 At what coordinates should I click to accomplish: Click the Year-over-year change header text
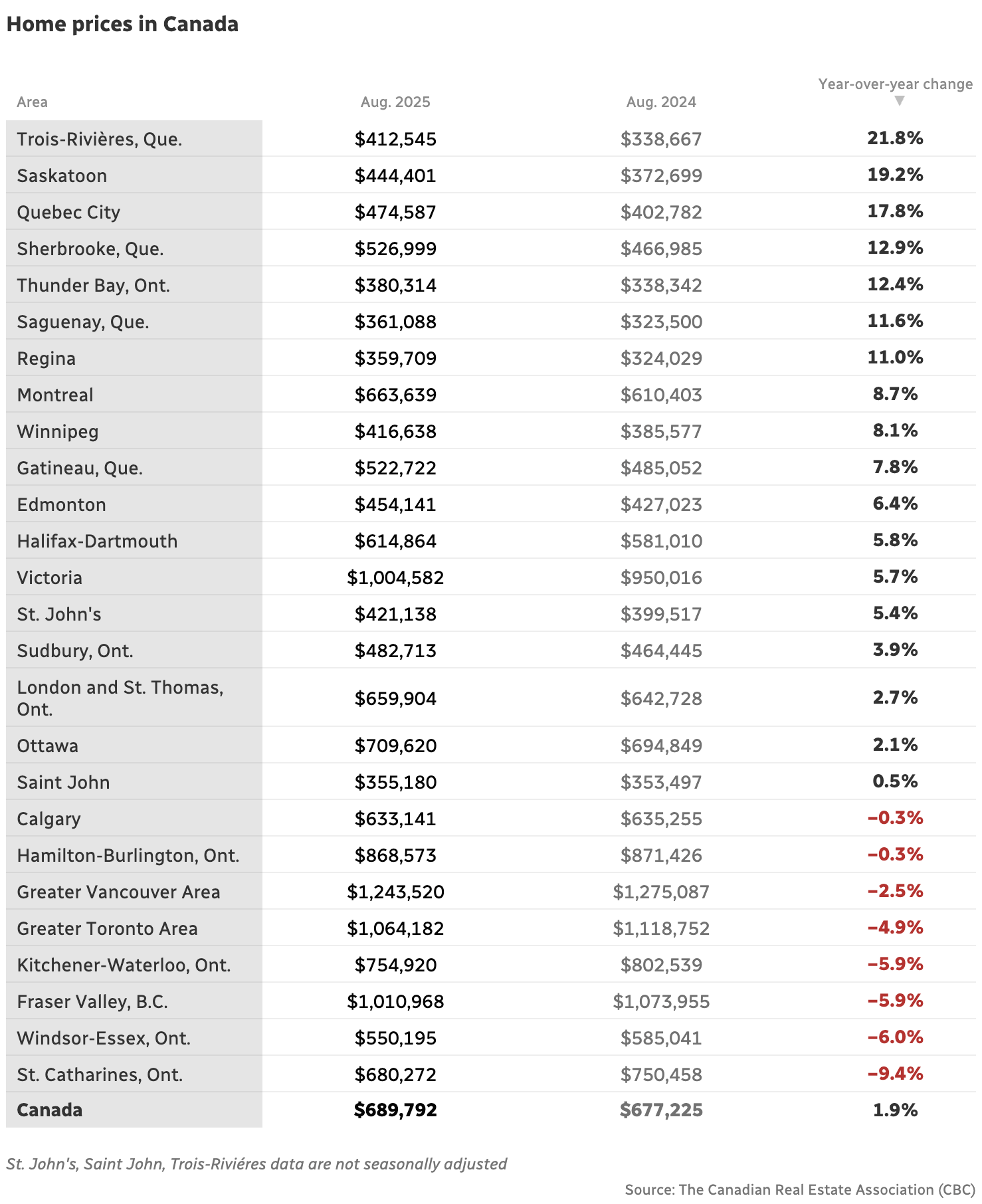[895, 84]
